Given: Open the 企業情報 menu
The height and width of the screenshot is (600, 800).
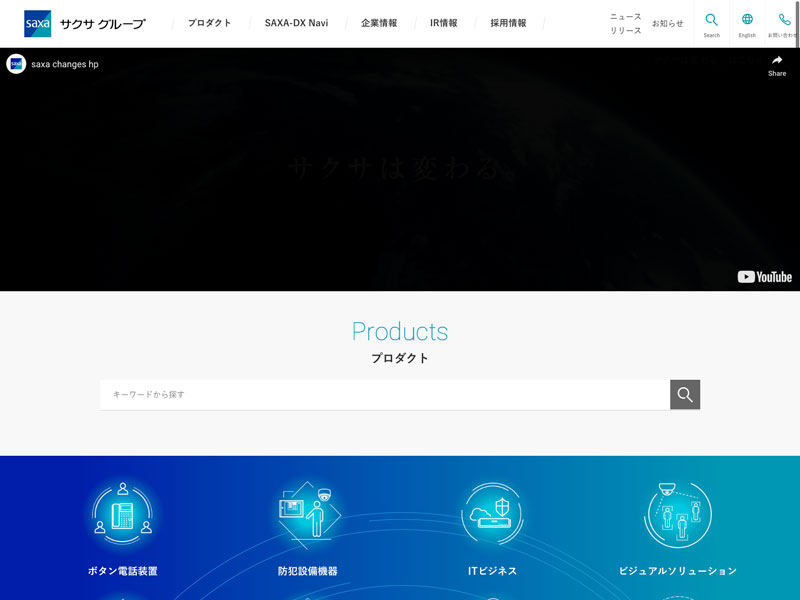Looking at the screenshot, I should [x=379, y=23].
